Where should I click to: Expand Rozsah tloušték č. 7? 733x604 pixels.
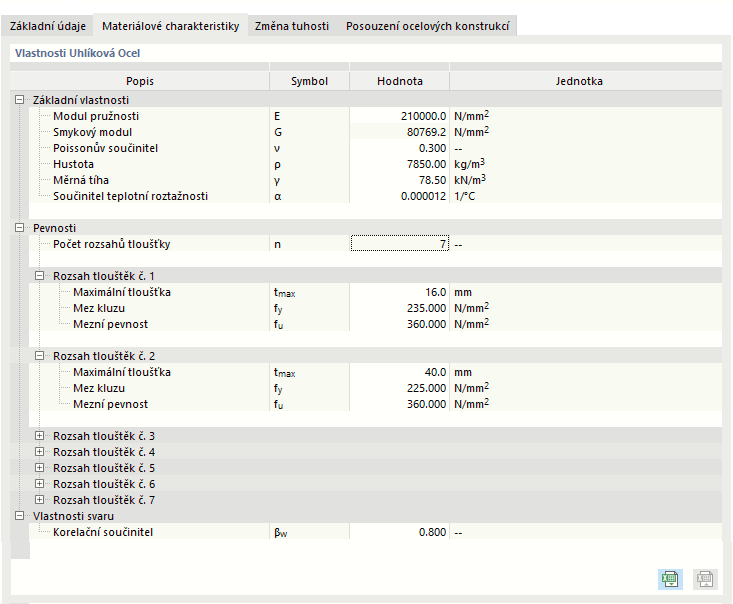[x=40, y=500]
